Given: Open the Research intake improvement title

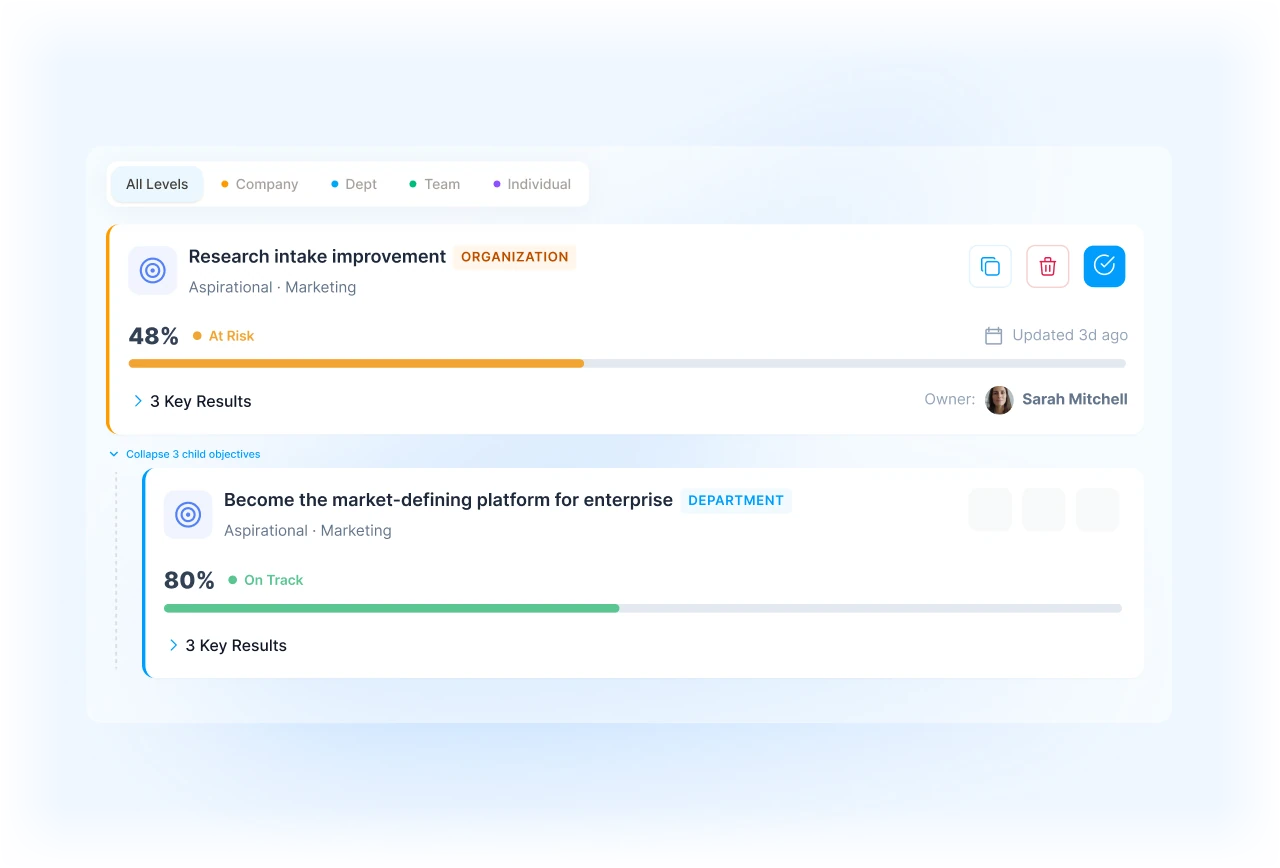Looking at the screenshot, I should tap(317, 256).
